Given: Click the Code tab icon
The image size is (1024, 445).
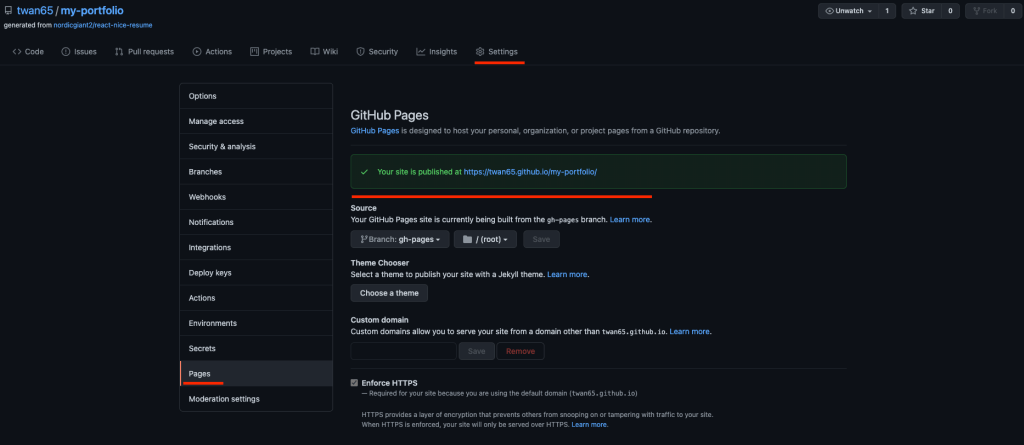Looking at the screenshot, I should [x=17, y=51].
